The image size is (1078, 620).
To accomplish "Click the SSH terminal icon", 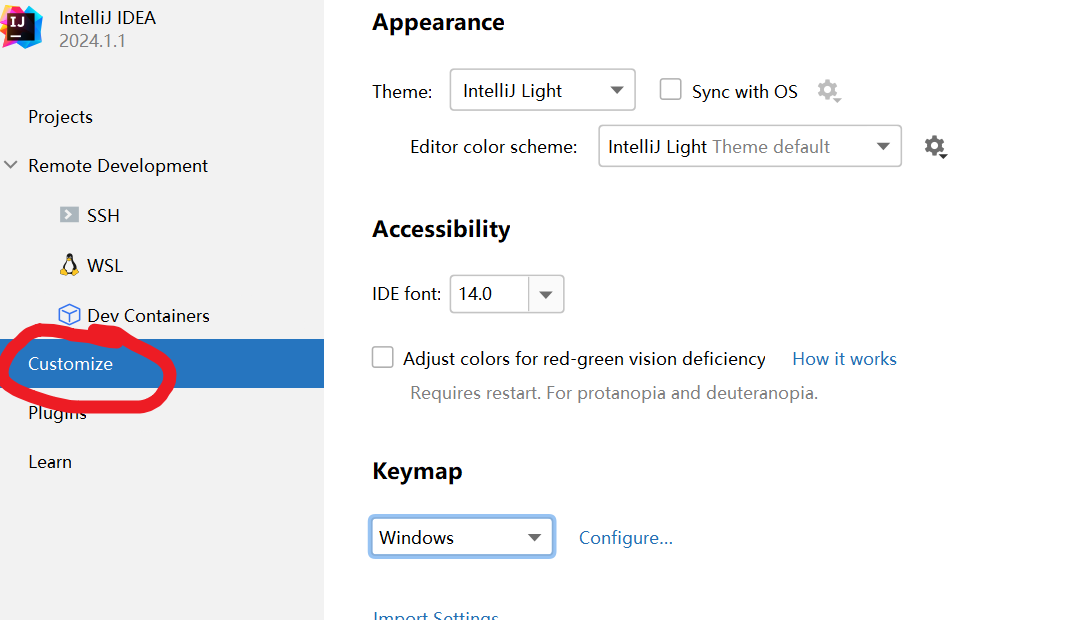I will click(69, 215).
